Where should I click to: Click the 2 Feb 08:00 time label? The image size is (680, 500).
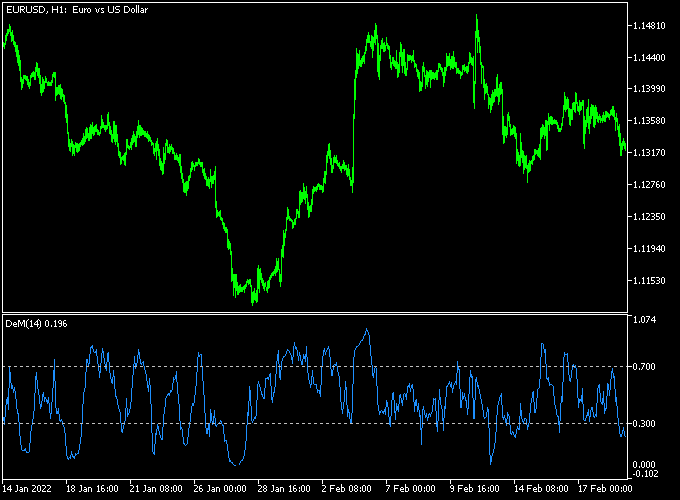pos(347,489)
